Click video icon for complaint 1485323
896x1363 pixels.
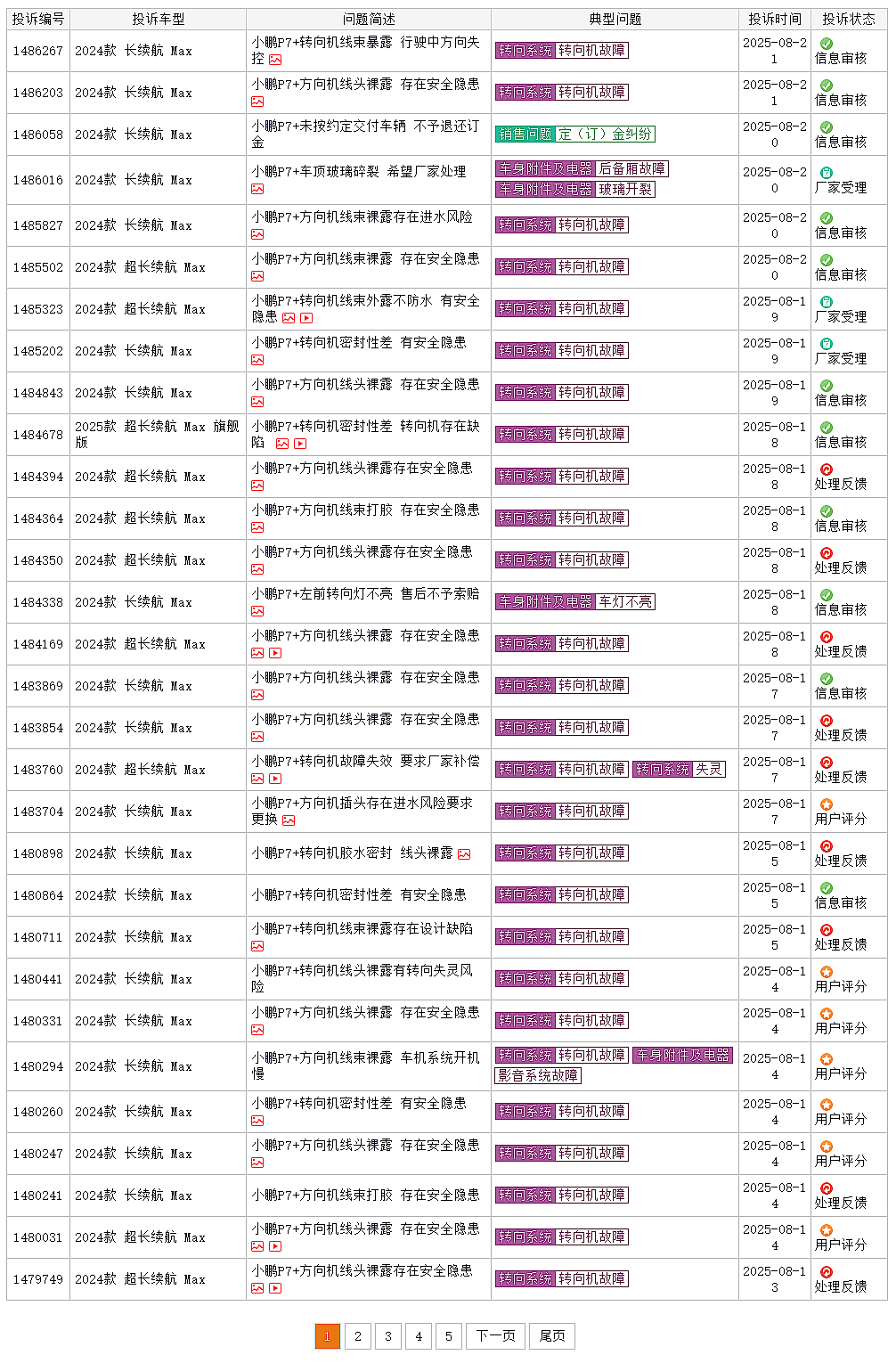pos(306,318)
